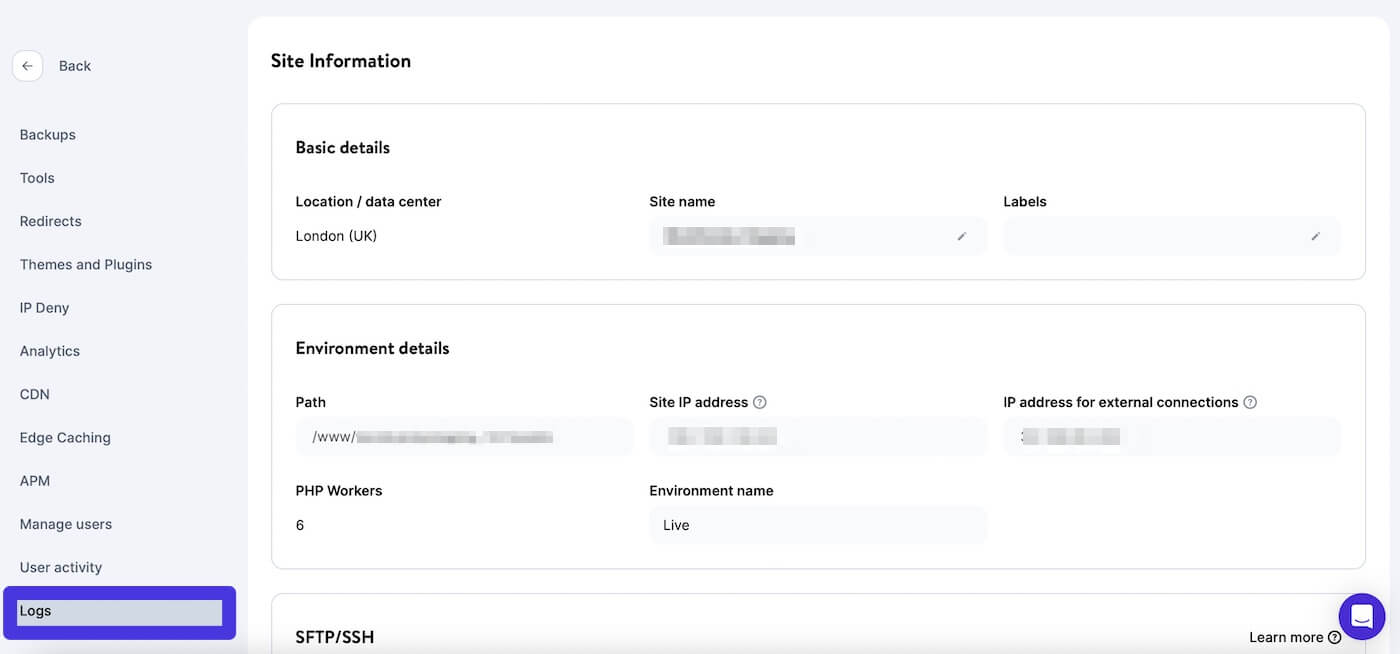
Task: Click the Learn more link
Action: [x=1284, y=637]
